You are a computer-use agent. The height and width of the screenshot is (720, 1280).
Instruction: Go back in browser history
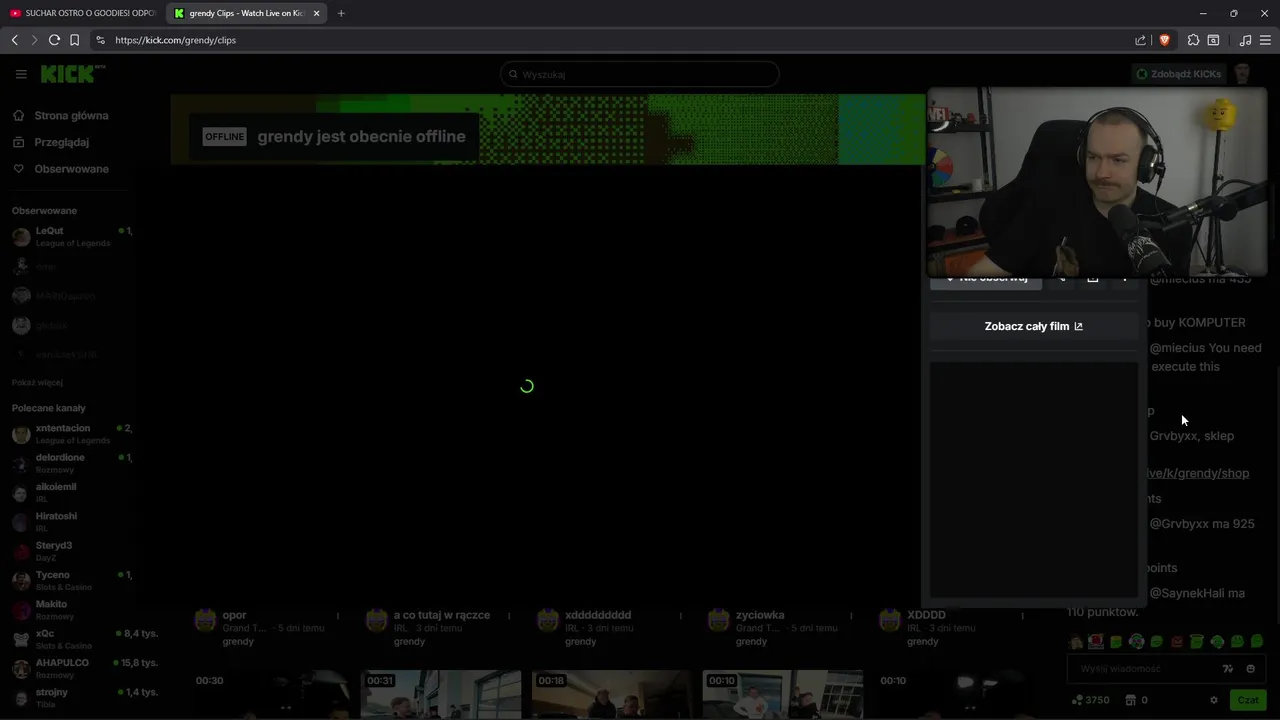tap(14, 40)
